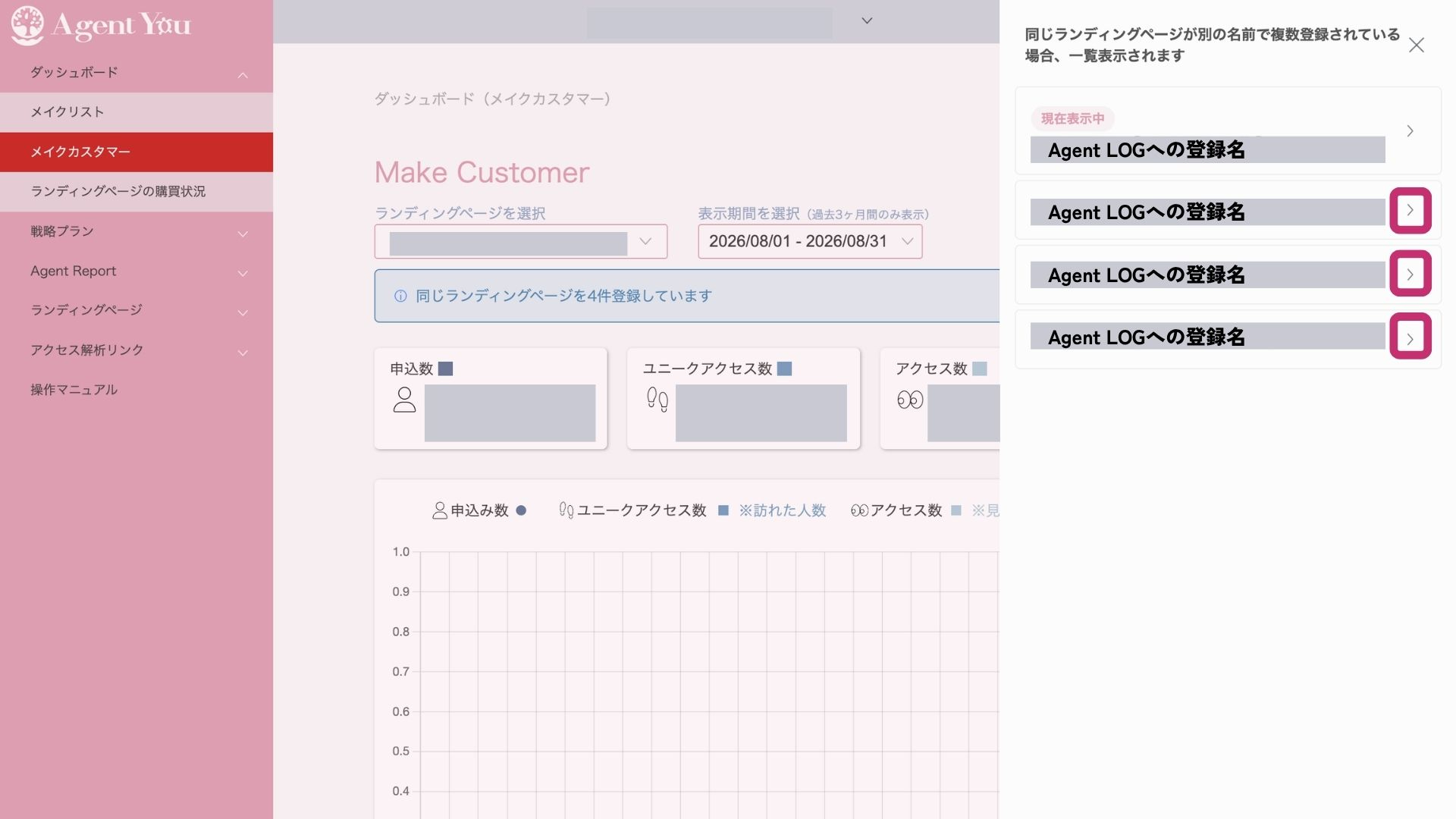This screenshot has width=1456, height=819.
Task: Click the （過去3ヶ月間のみ表示） note
Action: coord(868,215)
